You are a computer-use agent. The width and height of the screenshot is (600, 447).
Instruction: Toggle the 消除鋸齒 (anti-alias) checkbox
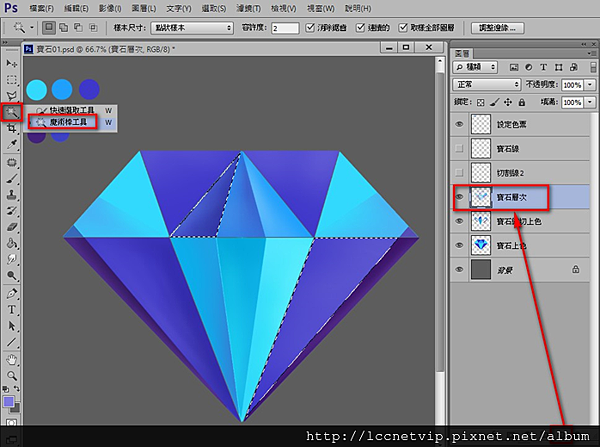pyautogui.click(x=311, y=27)
